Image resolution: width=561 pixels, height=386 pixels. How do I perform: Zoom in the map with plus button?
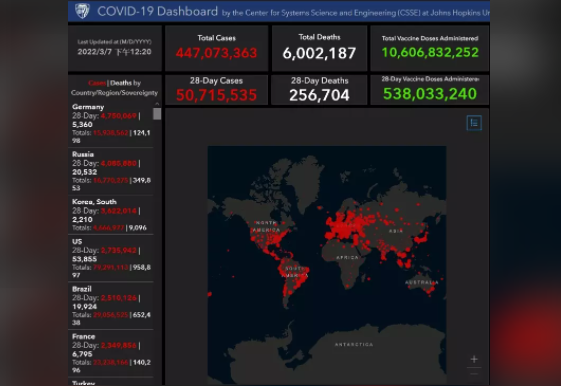(474, 359)
